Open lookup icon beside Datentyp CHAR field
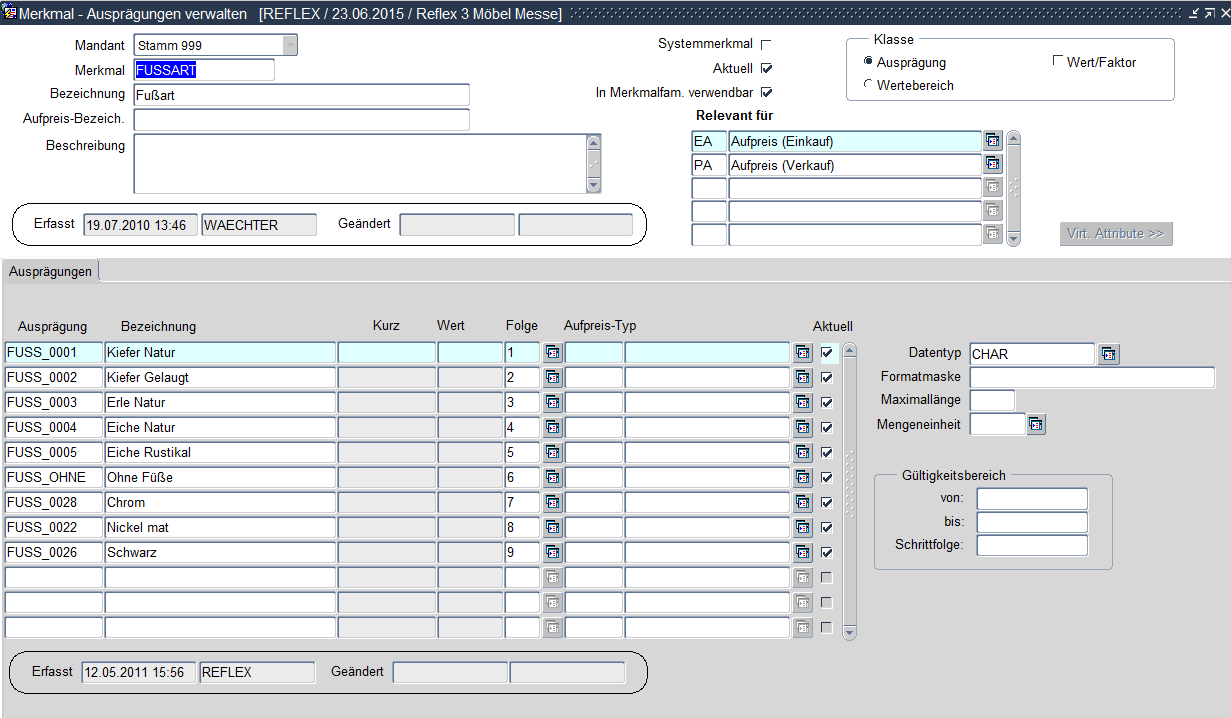Screen dimensions: 1231x718 [1108, 354]
